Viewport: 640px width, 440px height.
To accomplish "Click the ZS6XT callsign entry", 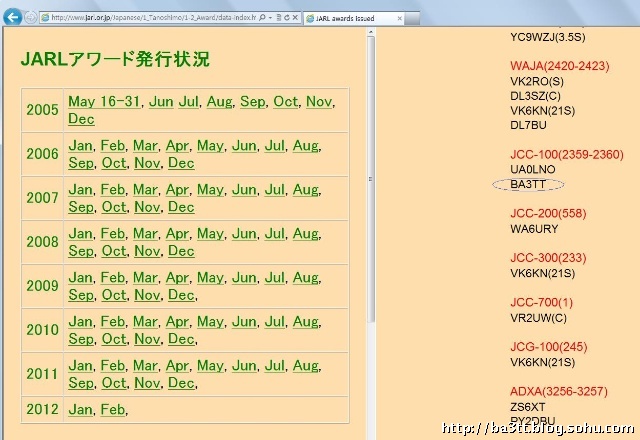I will [x=528, y=407].
